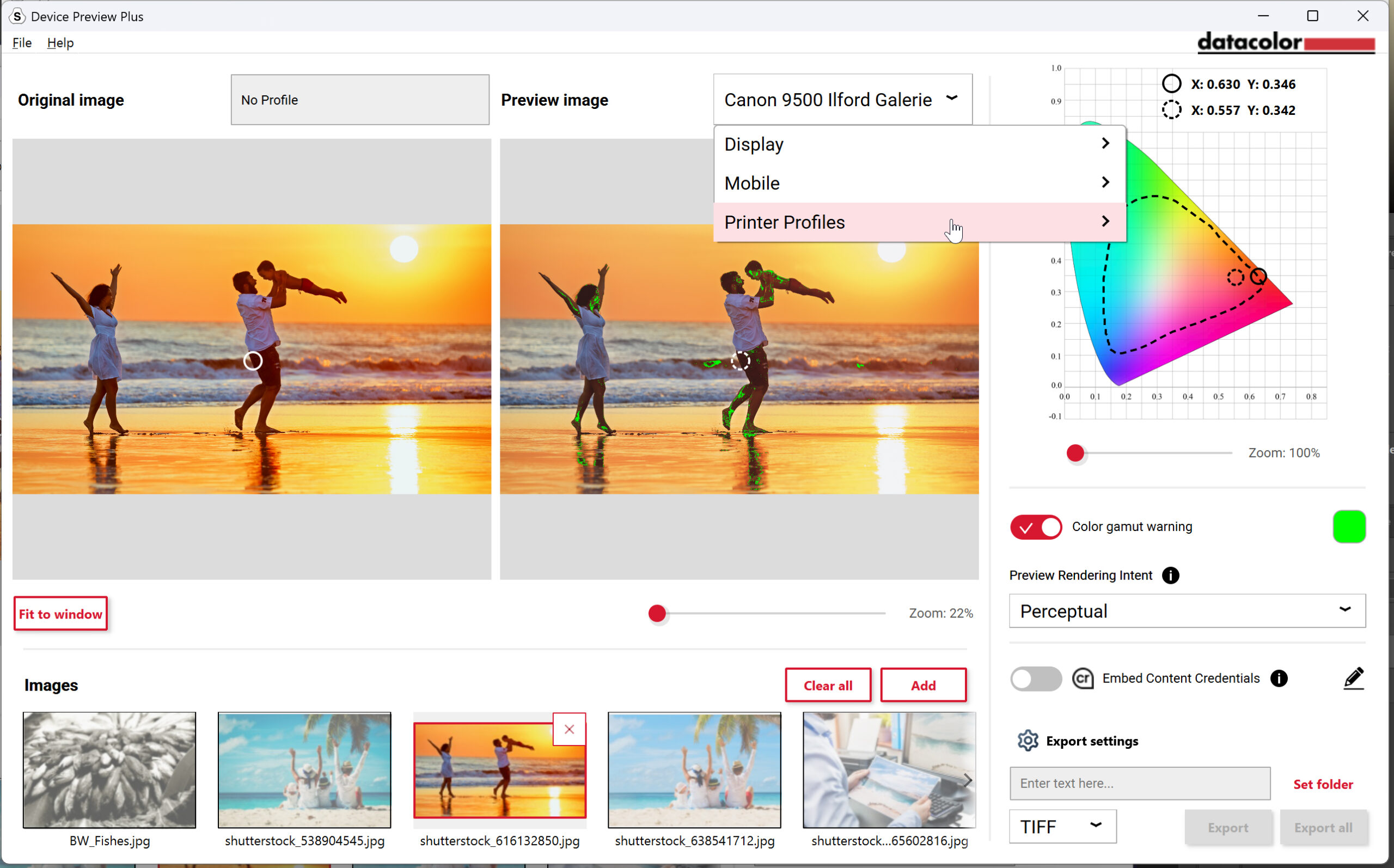Open the Perceptual rendering intent dropdown
The height and width of the screenshot is (868, 1394).
[x=1186, y=611]
